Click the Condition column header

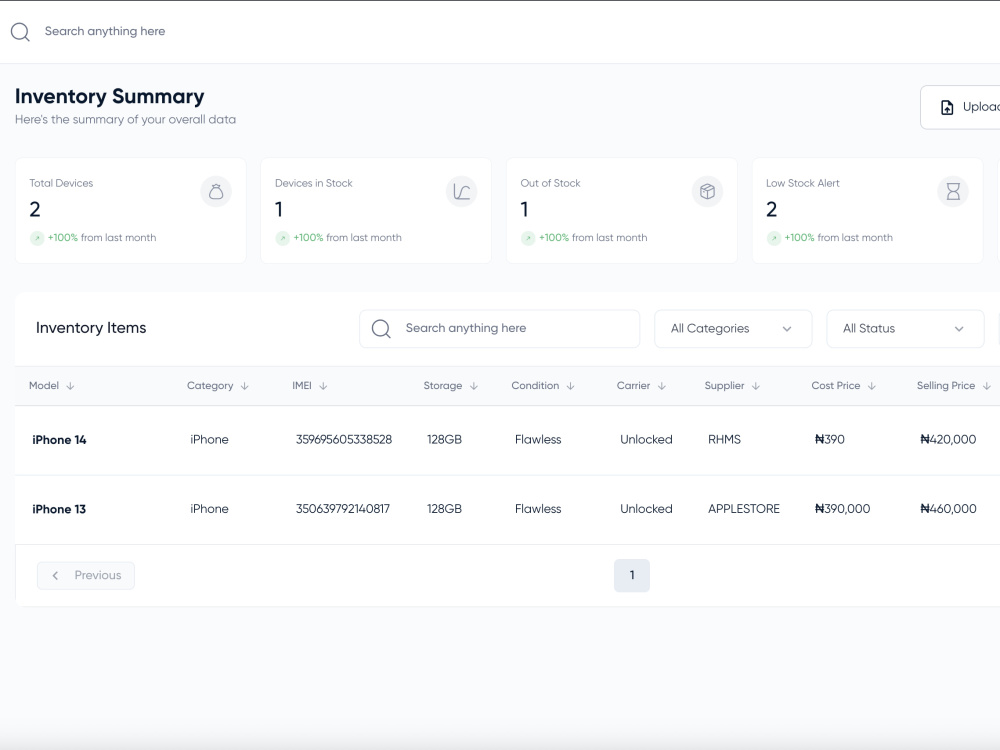coord(535,386)
